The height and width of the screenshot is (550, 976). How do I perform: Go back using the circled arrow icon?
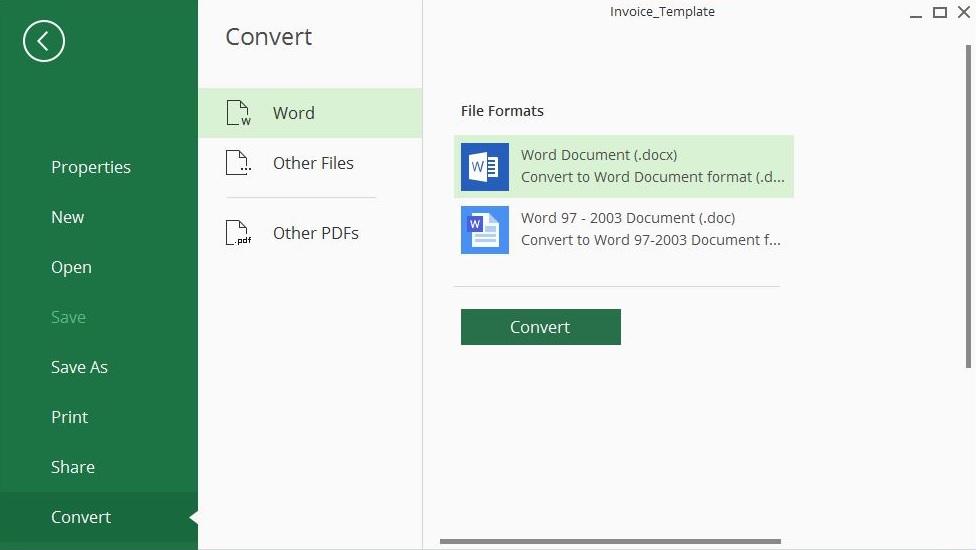coord(44,41)
